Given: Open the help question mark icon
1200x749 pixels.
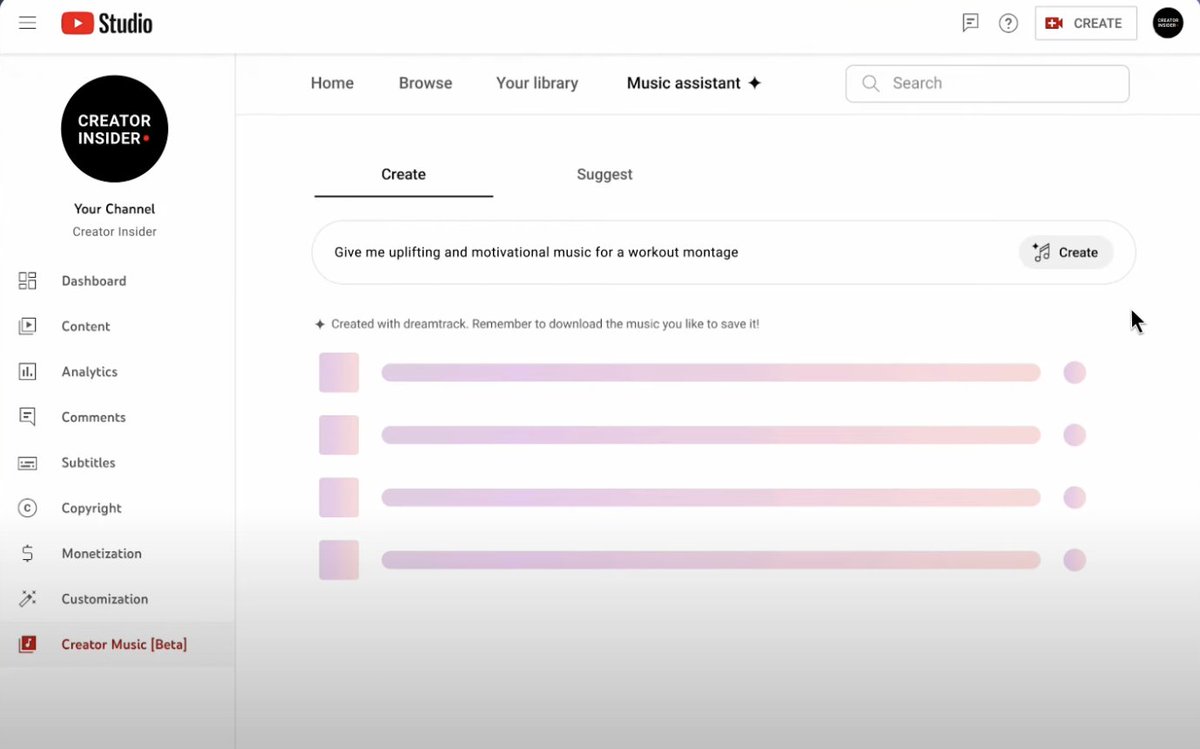Looking at the screenshot, I should point(1008,23).
